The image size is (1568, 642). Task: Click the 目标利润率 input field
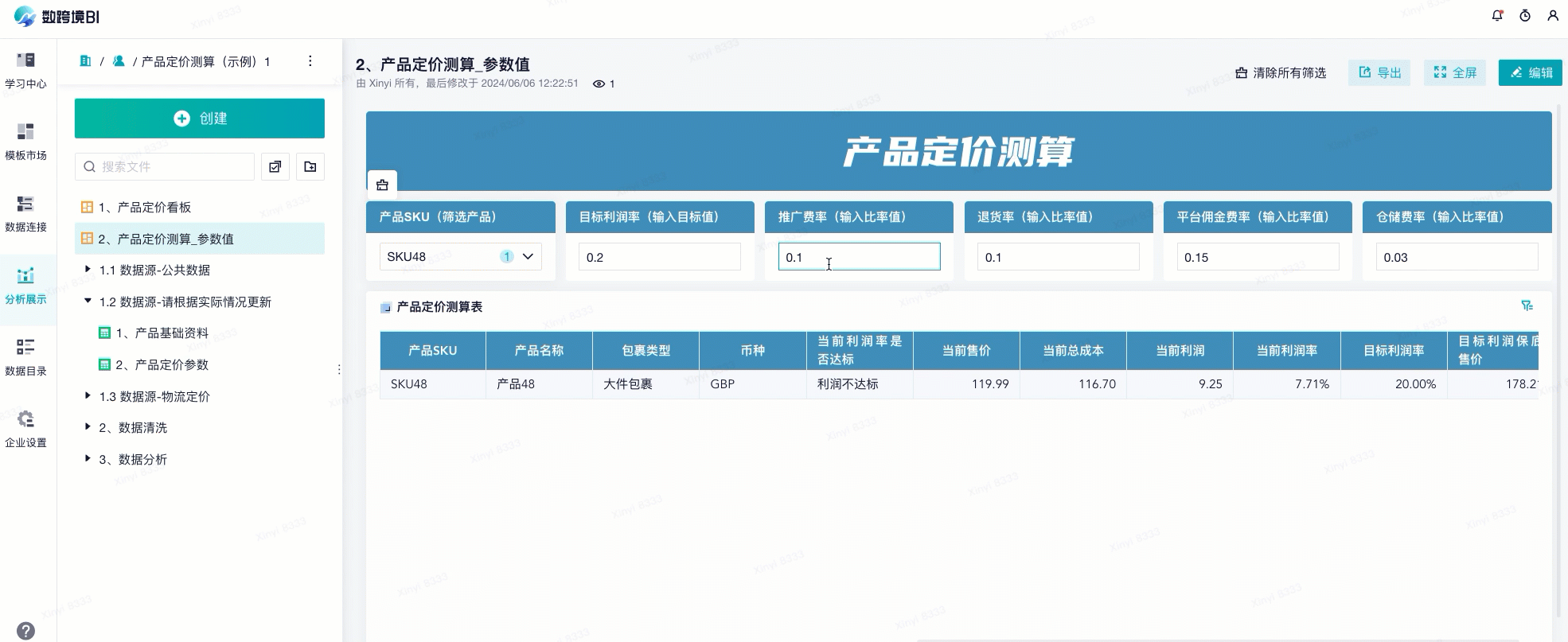pos(660,257)
